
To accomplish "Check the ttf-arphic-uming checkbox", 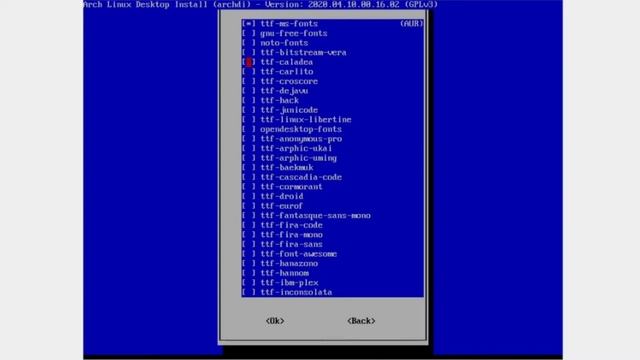I will pos(249,158).
